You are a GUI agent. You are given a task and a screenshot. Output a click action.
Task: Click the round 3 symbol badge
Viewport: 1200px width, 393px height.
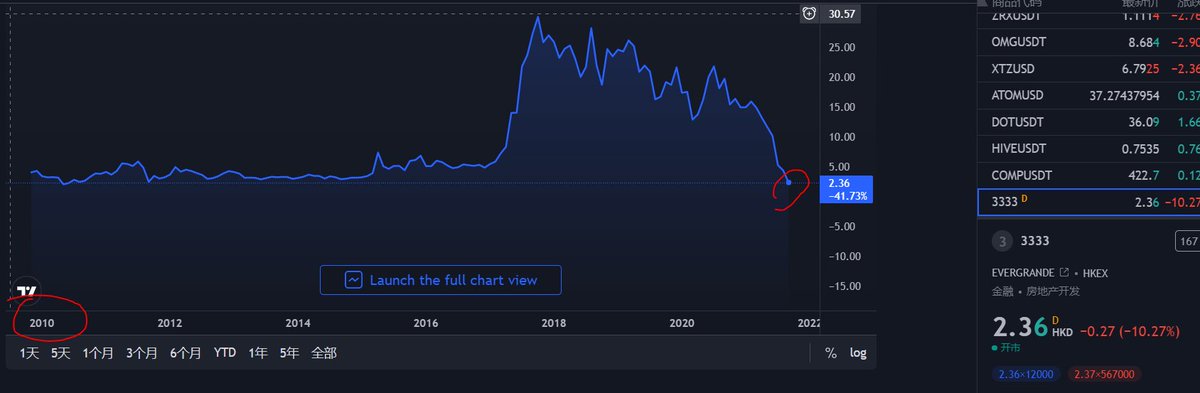[x=1002, y=241]
